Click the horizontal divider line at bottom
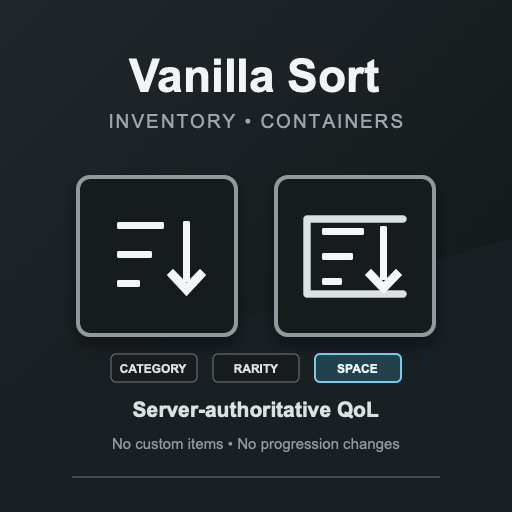The height and width of the screenshot is (512, 512). pos(256,477)
